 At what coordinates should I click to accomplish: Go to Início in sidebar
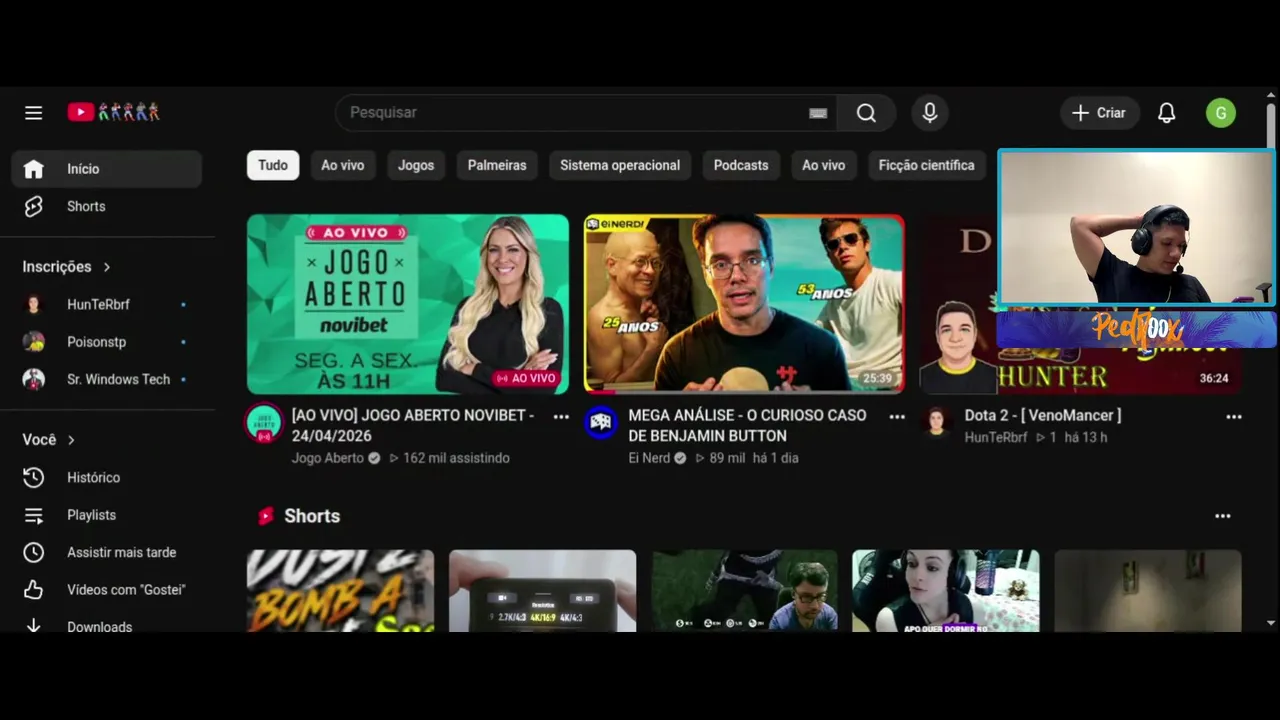tap(107, 169)
